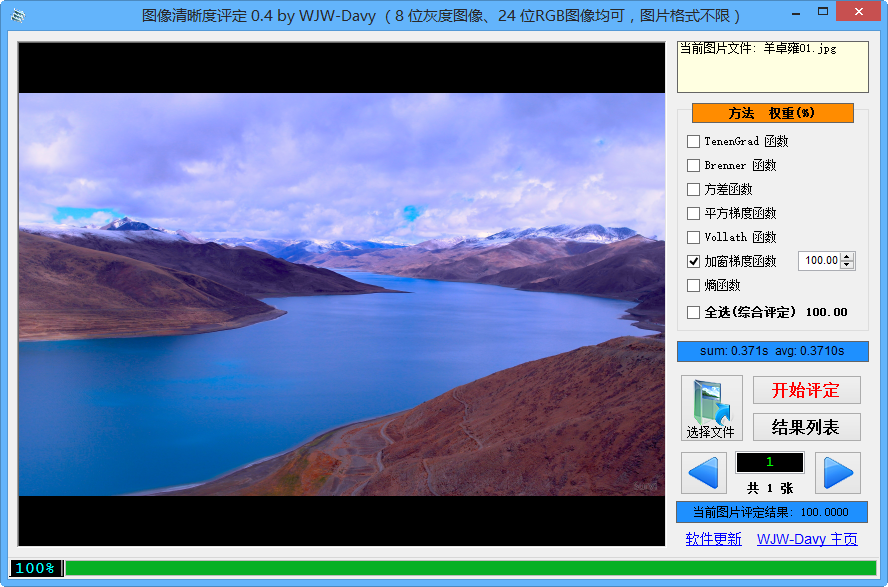Image resolution: width=888 pixels, height=587 pixels.
Task: Check the 方差函数 option
Action: [x=693, y=189]
